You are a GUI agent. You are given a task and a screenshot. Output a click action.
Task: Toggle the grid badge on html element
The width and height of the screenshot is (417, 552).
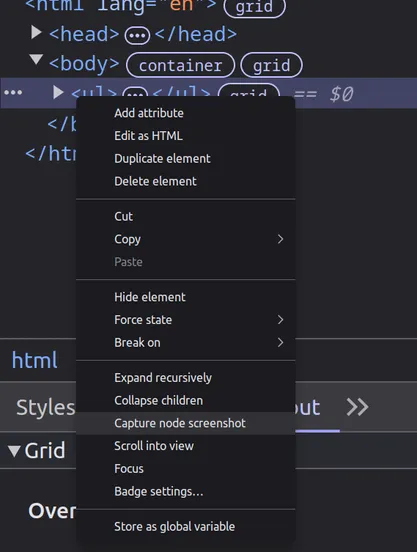click(x=254, y=7)
